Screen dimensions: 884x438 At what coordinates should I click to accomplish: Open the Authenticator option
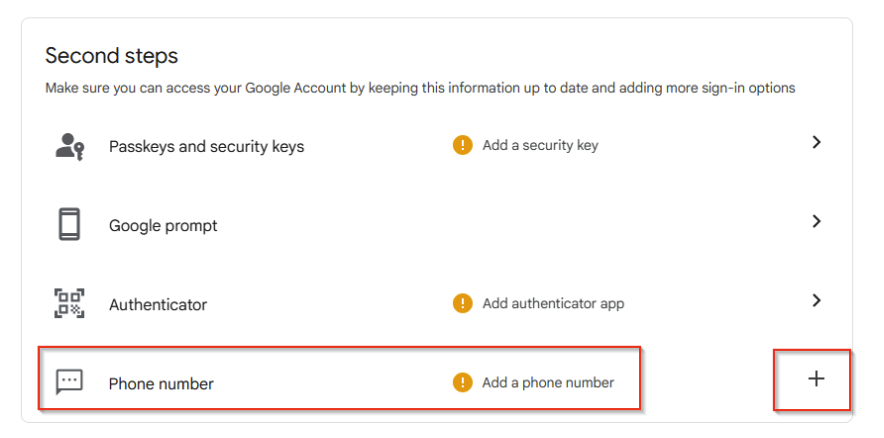tap(158, 305)
